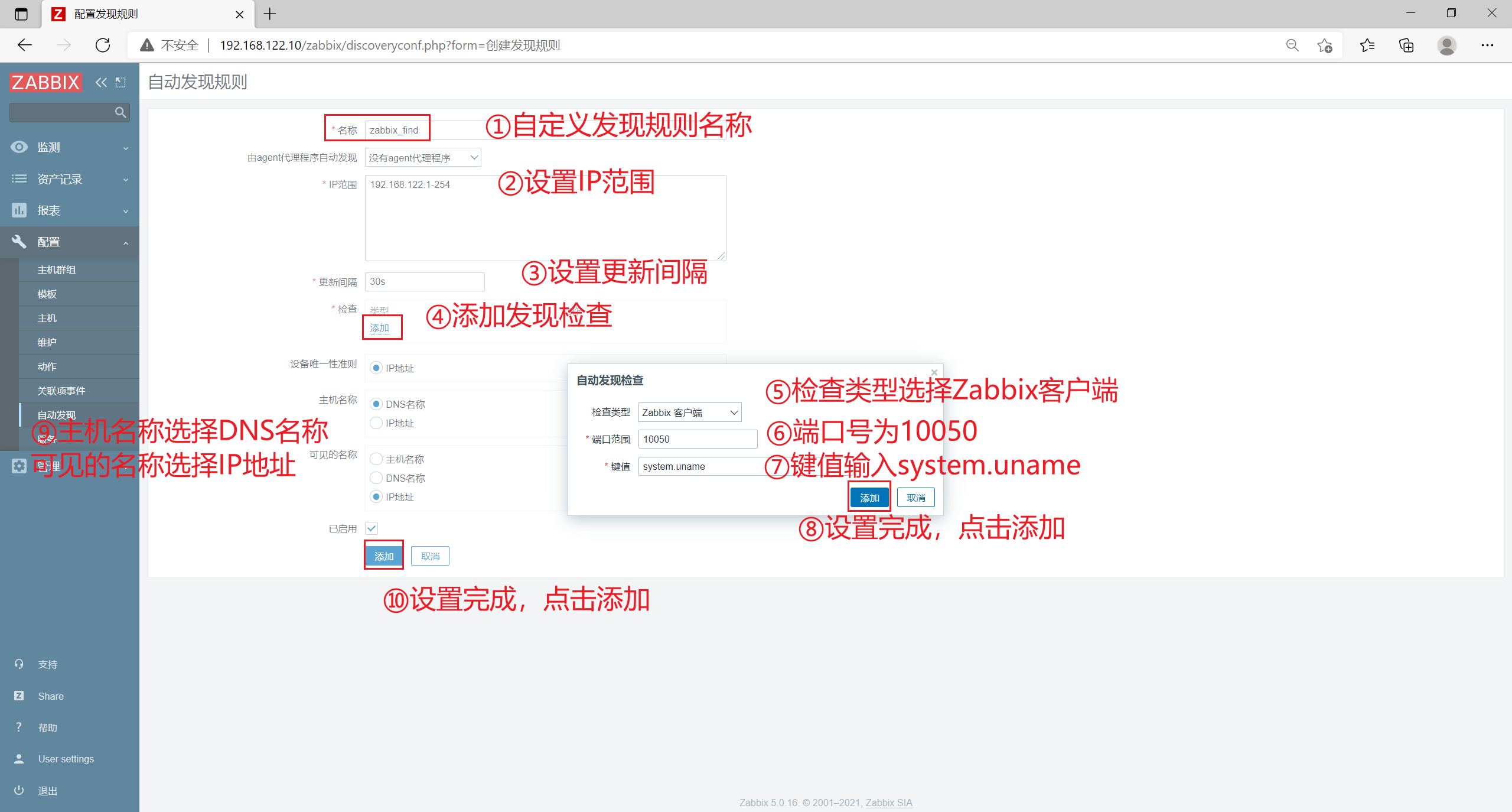Select DNS名称 for 主机名称
Screen dimensions: 1512x812
[x=376, y=404]
